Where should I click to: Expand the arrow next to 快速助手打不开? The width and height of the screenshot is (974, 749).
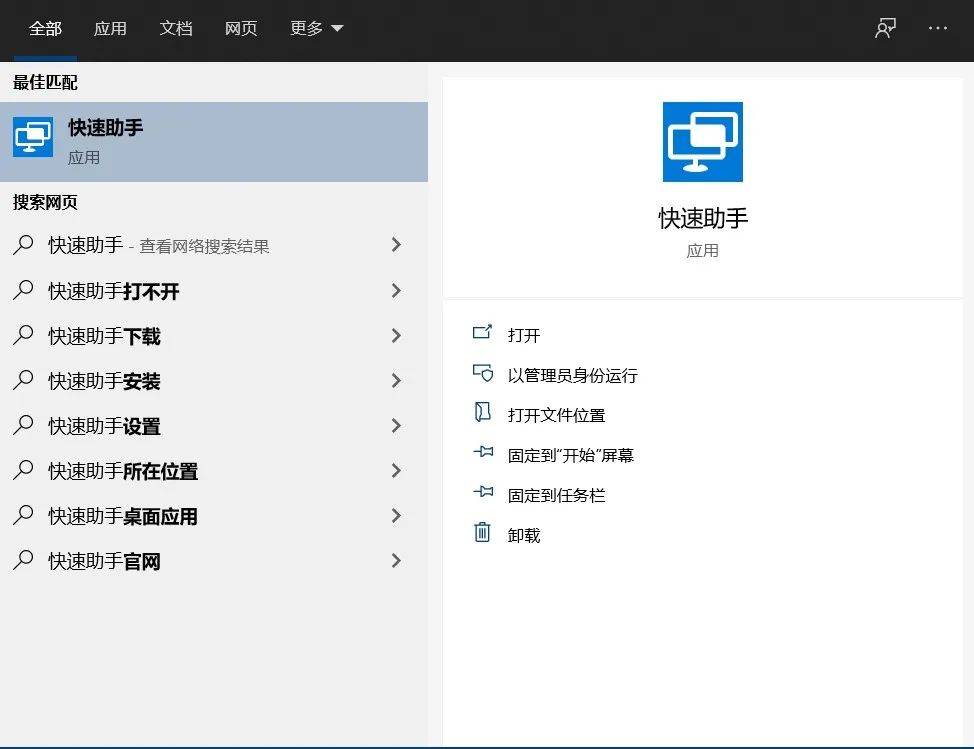[x=396, y=291]
